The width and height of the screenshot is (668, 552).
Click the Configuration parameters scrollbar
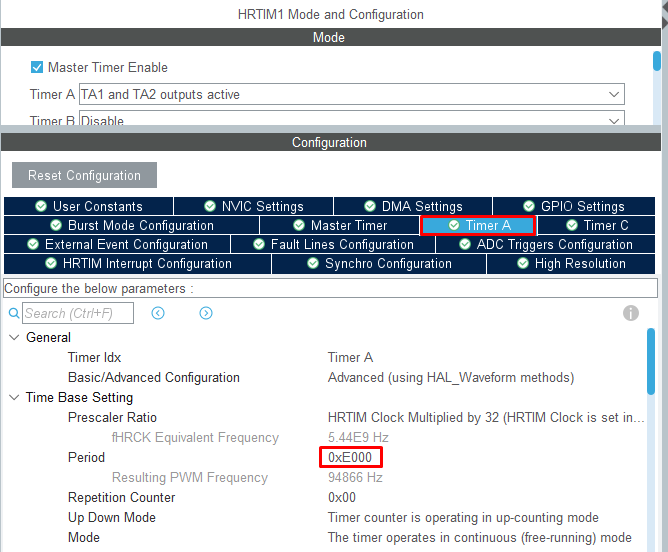point(651,361)
